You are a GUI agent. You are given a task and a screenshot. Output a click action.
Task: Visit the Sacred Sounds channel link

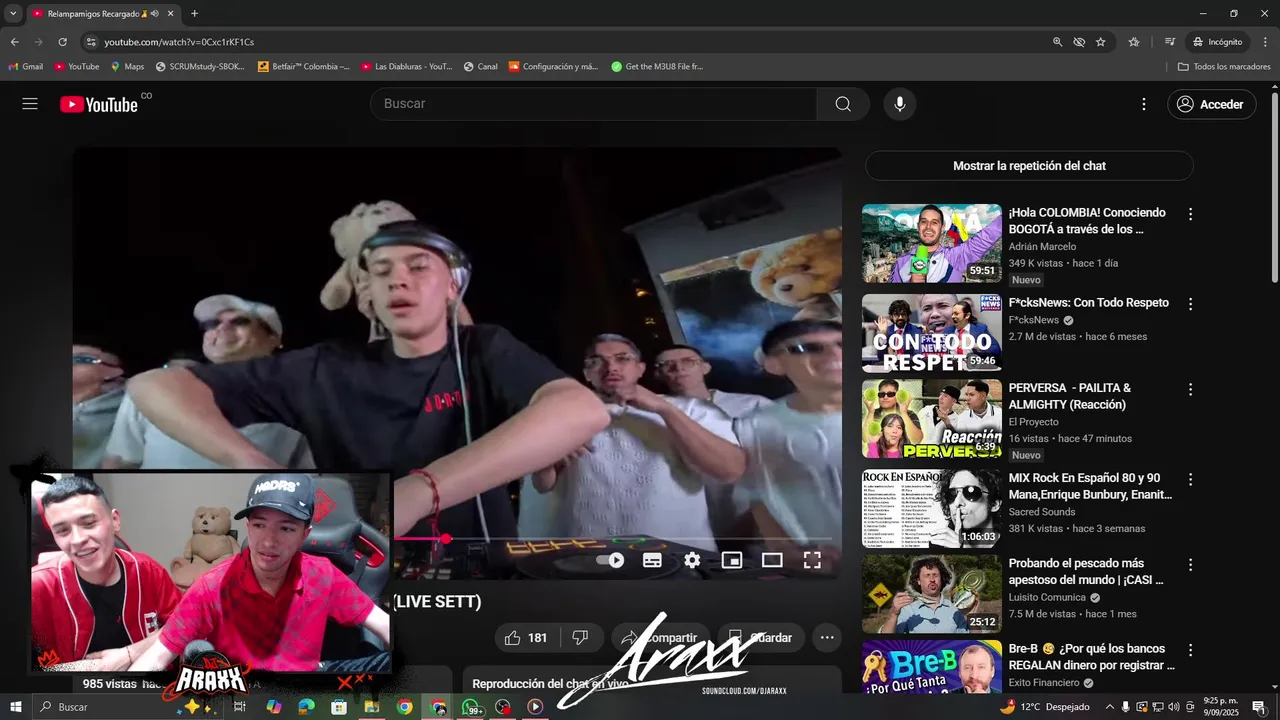(1042, 512)
